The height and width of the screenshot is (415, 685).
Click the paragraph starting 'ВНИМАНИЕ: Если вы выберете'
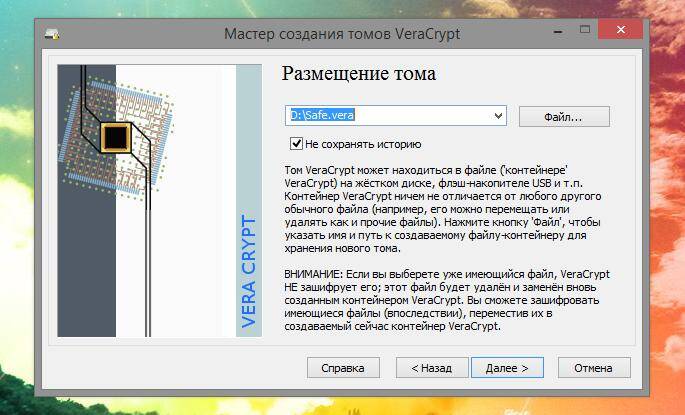tap(446, 300)
